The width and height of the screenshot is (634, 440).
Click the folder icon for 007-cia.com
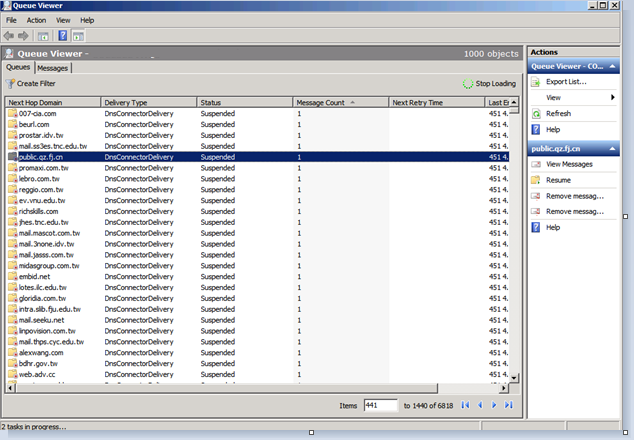[x=13, y=113]
